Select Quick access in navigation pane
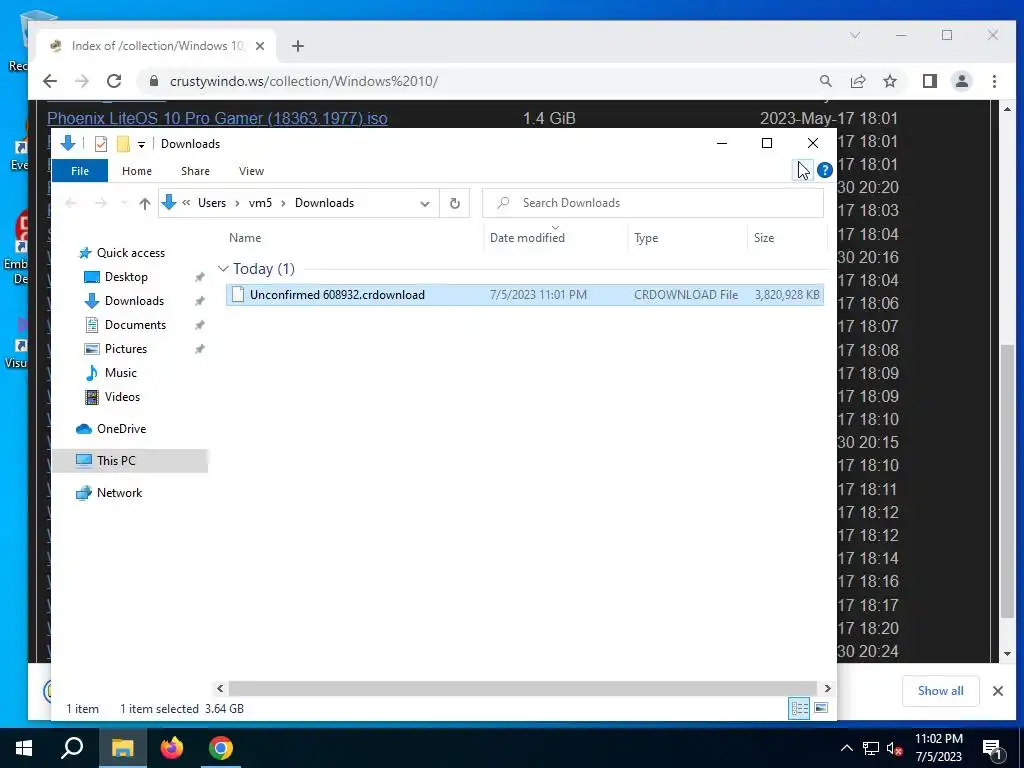Viewport: 1024px width, 768px height. (131, 253)
